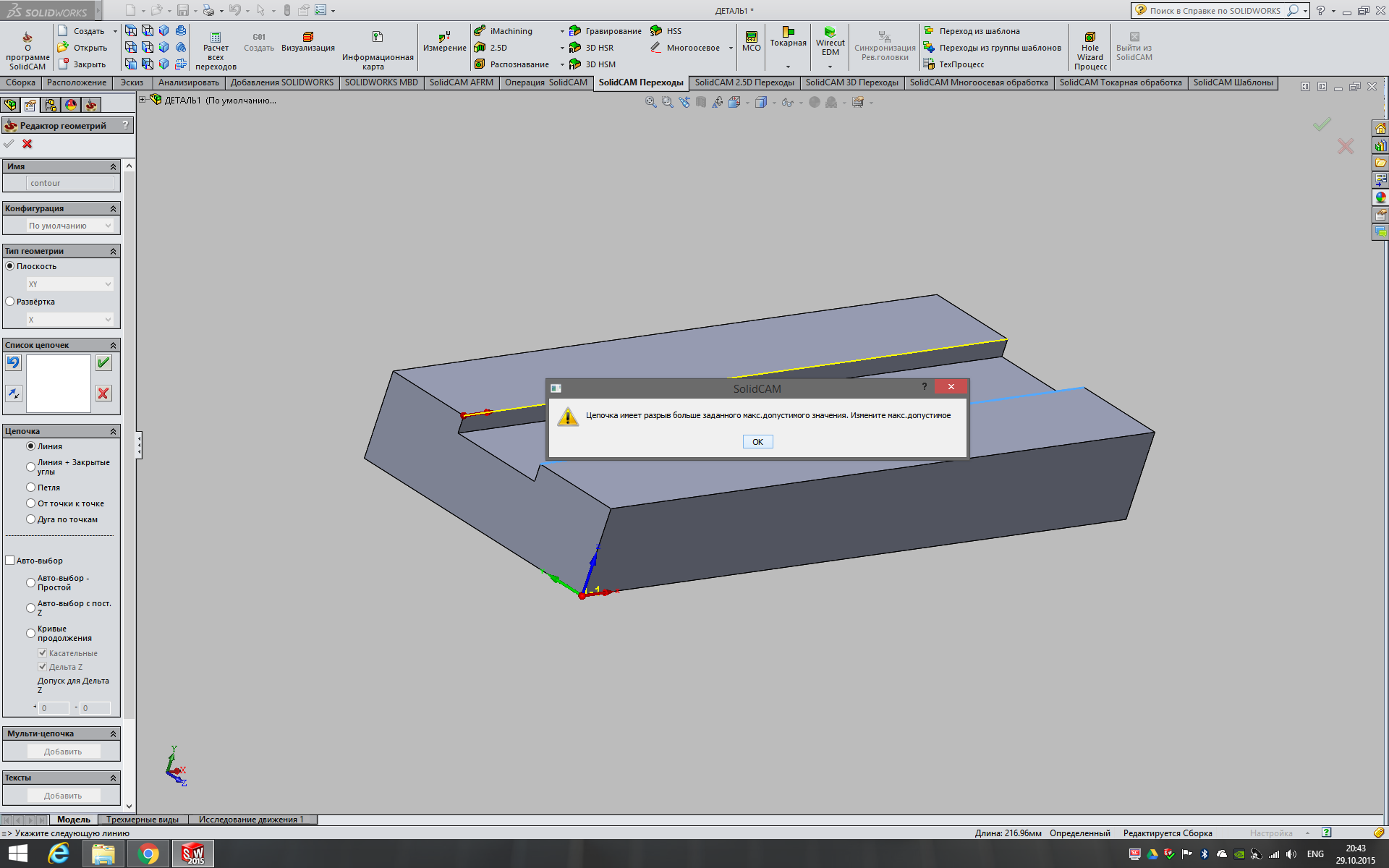The image size is (1389, 868).
Task: Enable the Авто-выбор checkbox
Action: pos(10,561)
